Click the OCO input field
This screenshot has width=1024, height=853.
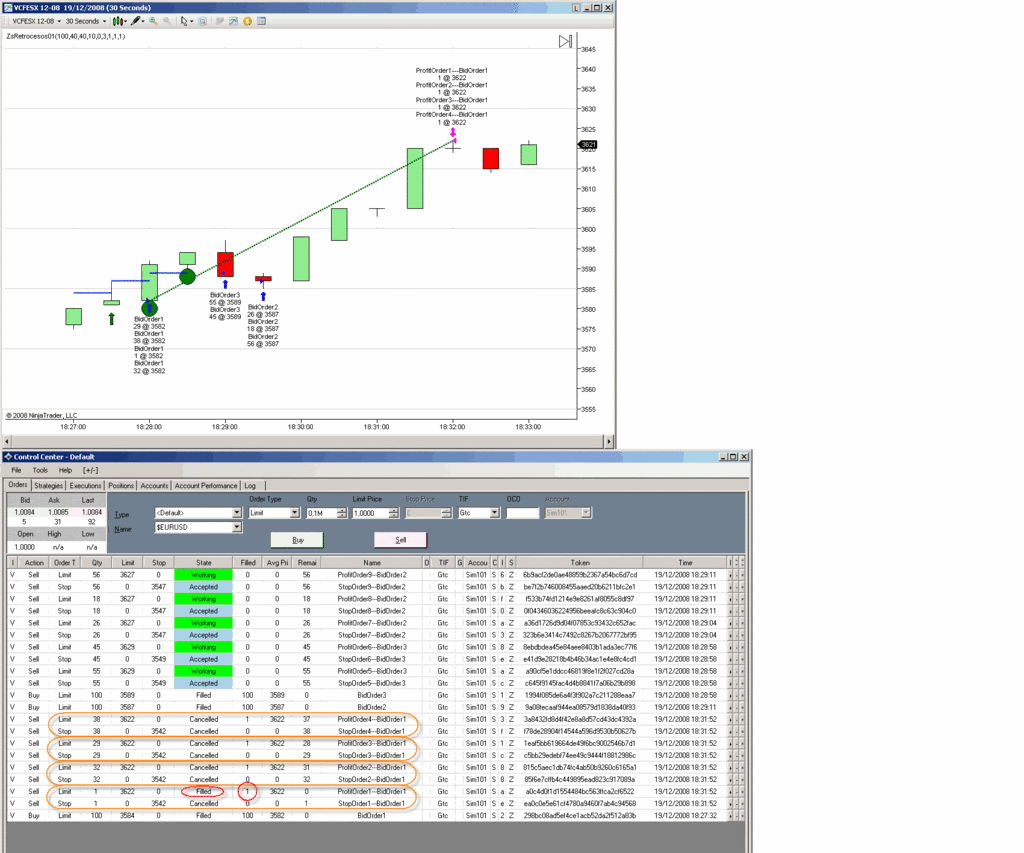pyautogui.click(x=522, y=513)
